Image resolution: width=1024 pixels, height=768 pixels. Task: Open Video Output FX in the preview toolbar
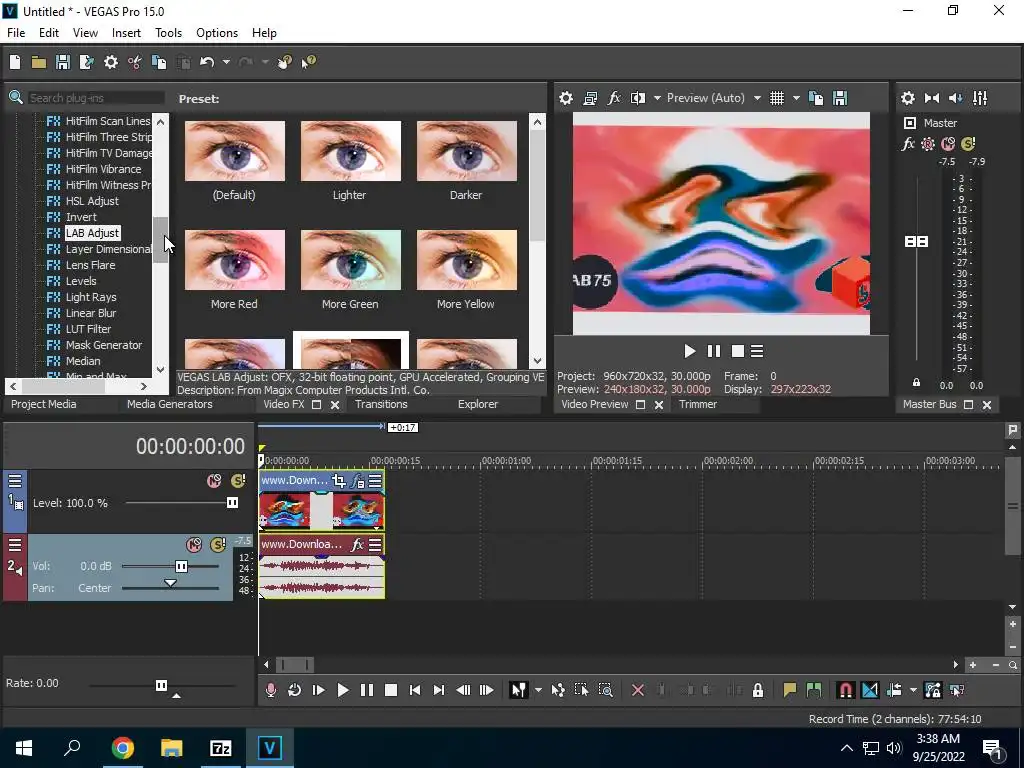[614, 98]
